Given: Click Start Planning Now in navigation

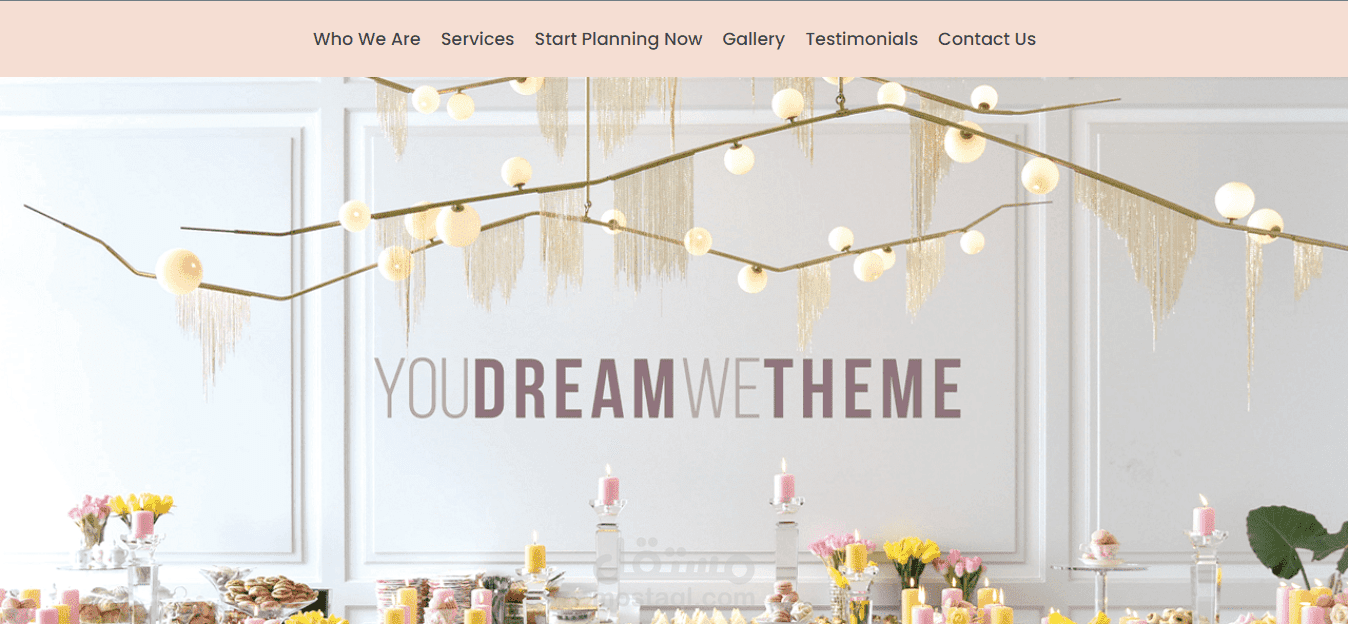Looking at the screenshot, I should click(618, 39).
